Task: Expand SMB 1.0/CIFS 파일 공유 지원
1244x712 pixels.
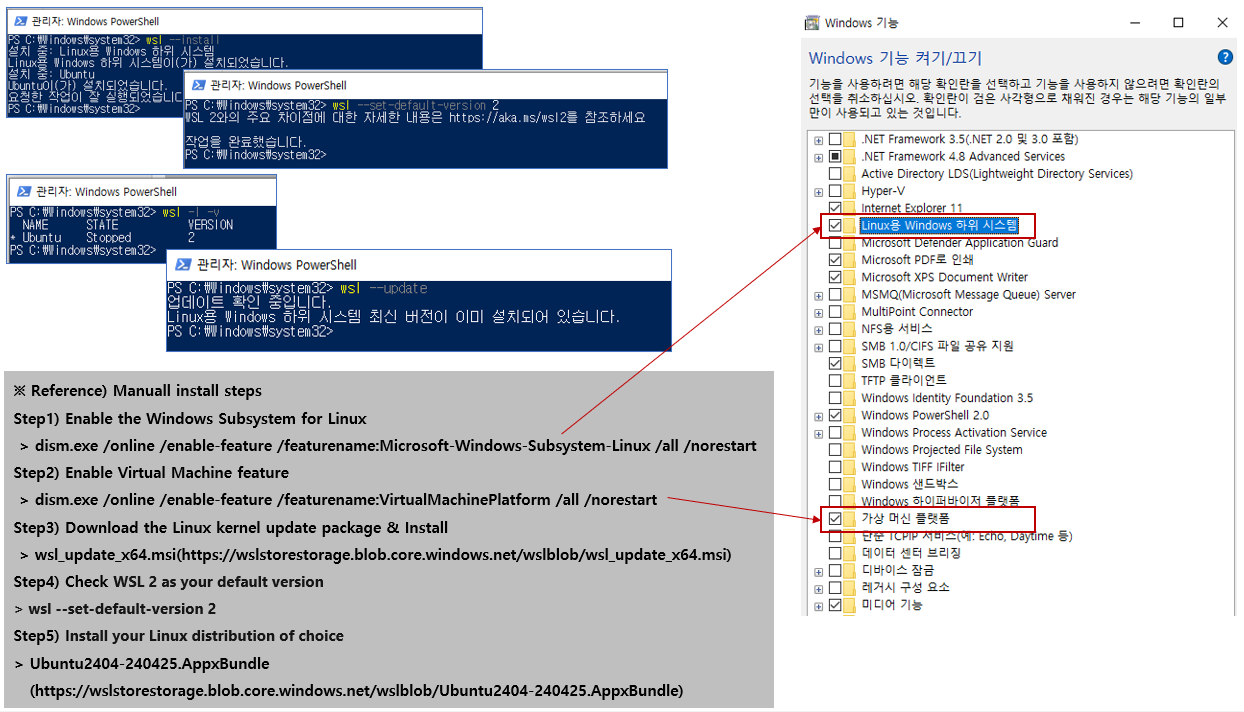Action: (819, 347)
